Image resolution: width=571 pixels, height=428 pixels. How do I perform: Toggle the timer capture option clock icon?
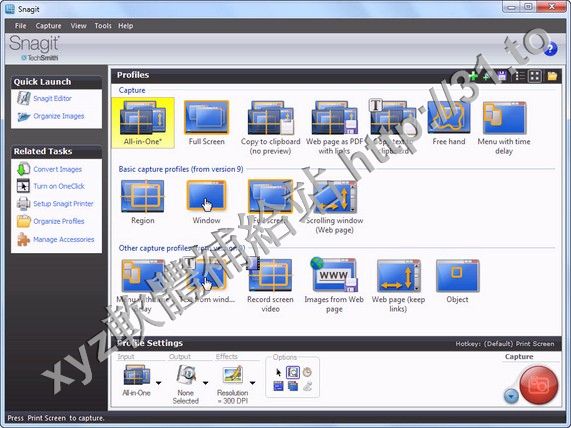[307, 372]
